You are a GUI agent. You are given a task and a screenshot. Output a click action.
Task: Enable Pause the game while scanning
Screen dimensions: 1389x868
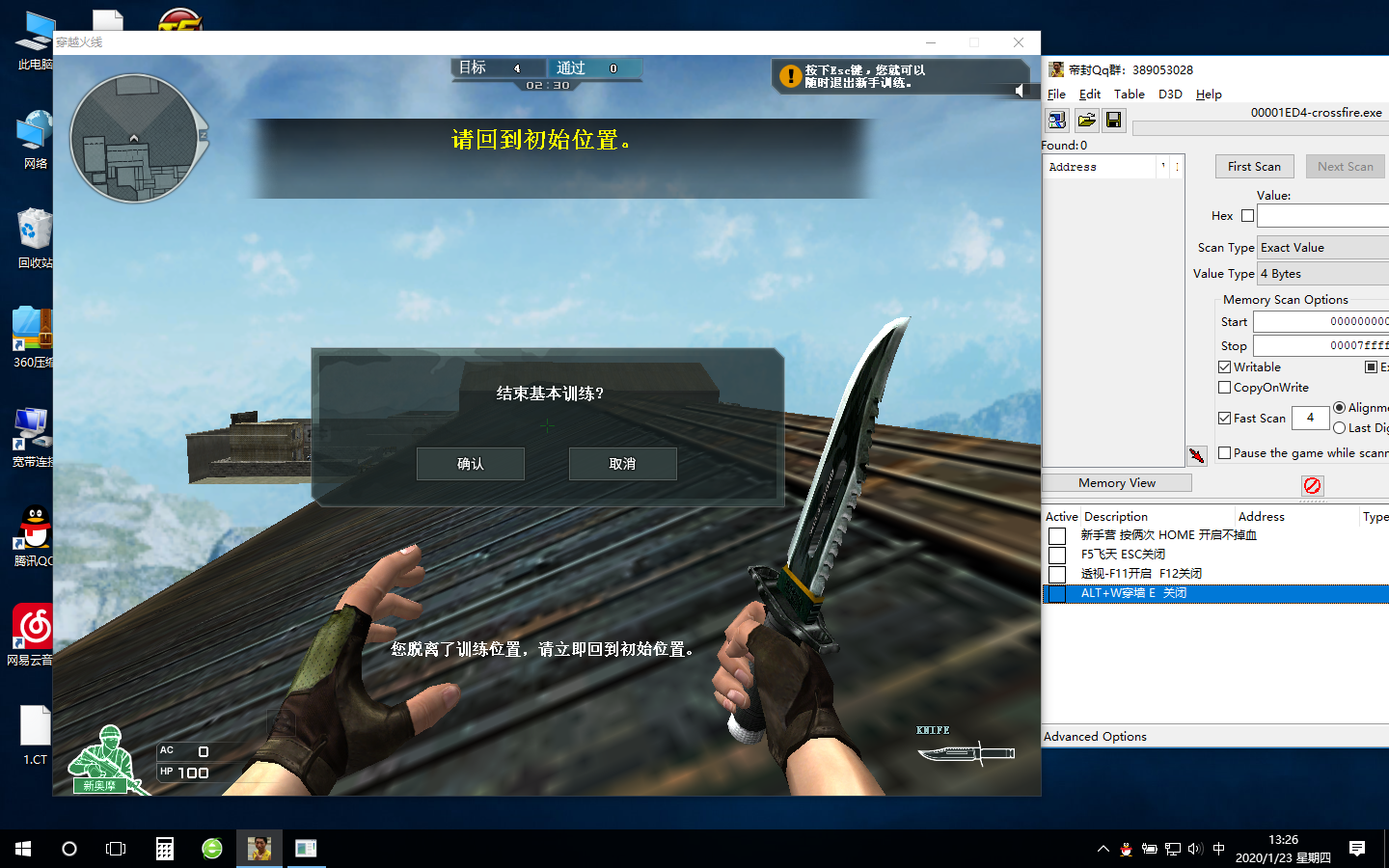[1224, 453]
